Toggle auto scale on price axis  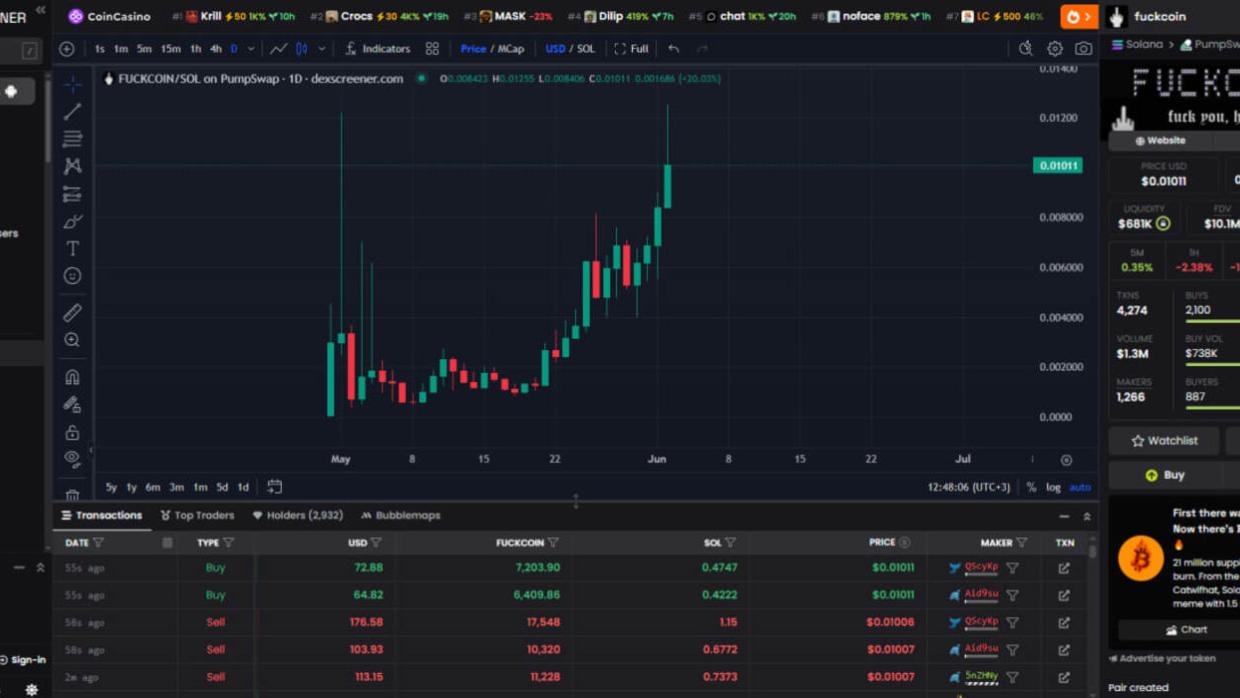[1080, 487]
